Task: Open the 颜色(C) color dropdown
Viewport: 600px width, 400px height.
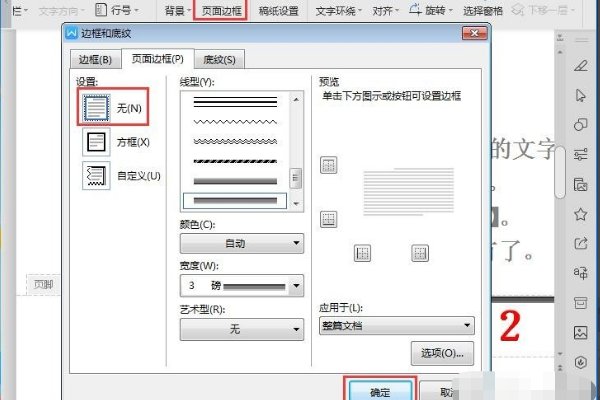Action: [x=242, y=243]
